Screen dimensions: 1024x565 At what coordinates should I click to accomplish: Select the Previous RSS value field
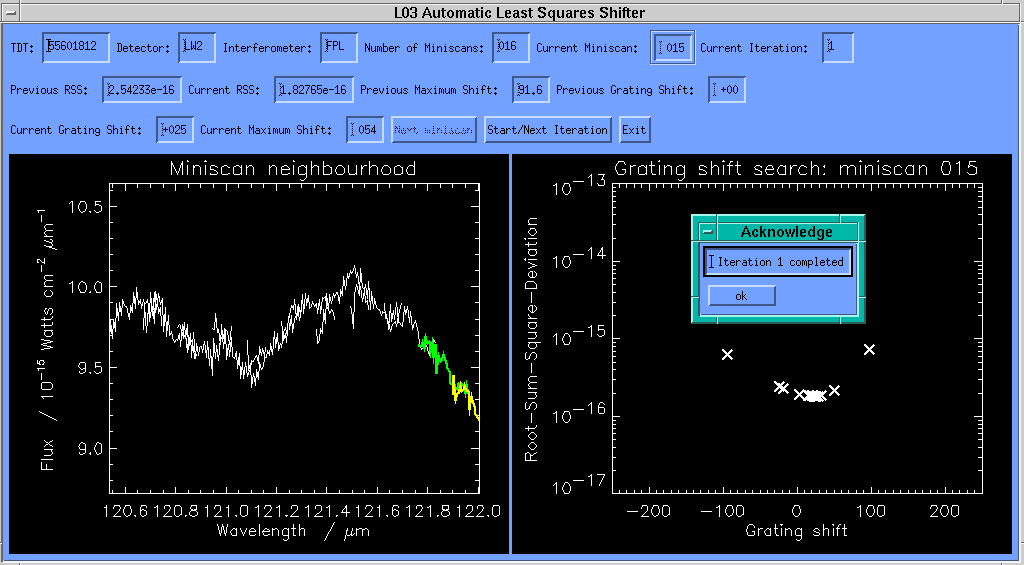[142, 90]
